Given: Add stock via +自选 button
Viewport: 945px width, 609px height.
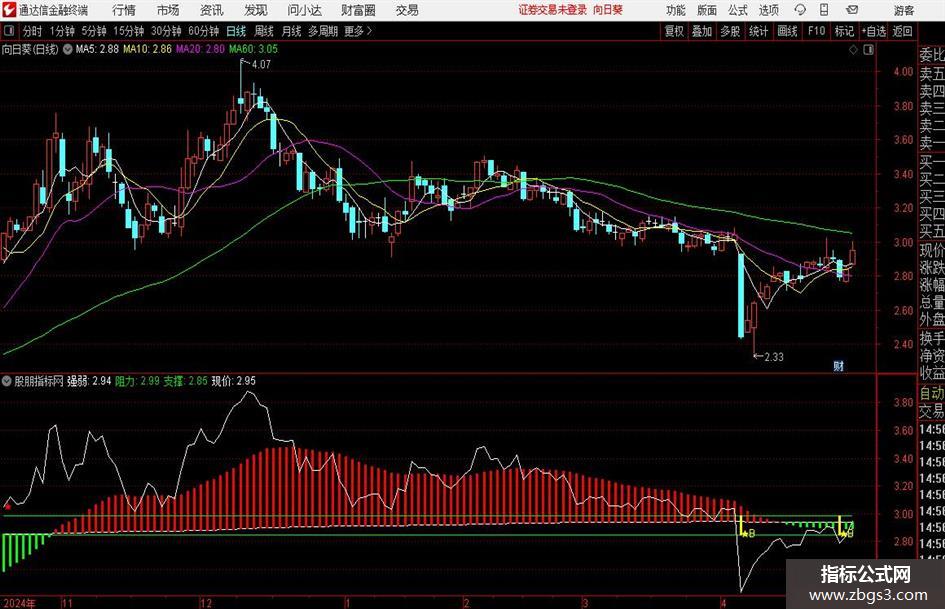Looking at the screenshot, I should pyautogui.click(x=873, y=31).
